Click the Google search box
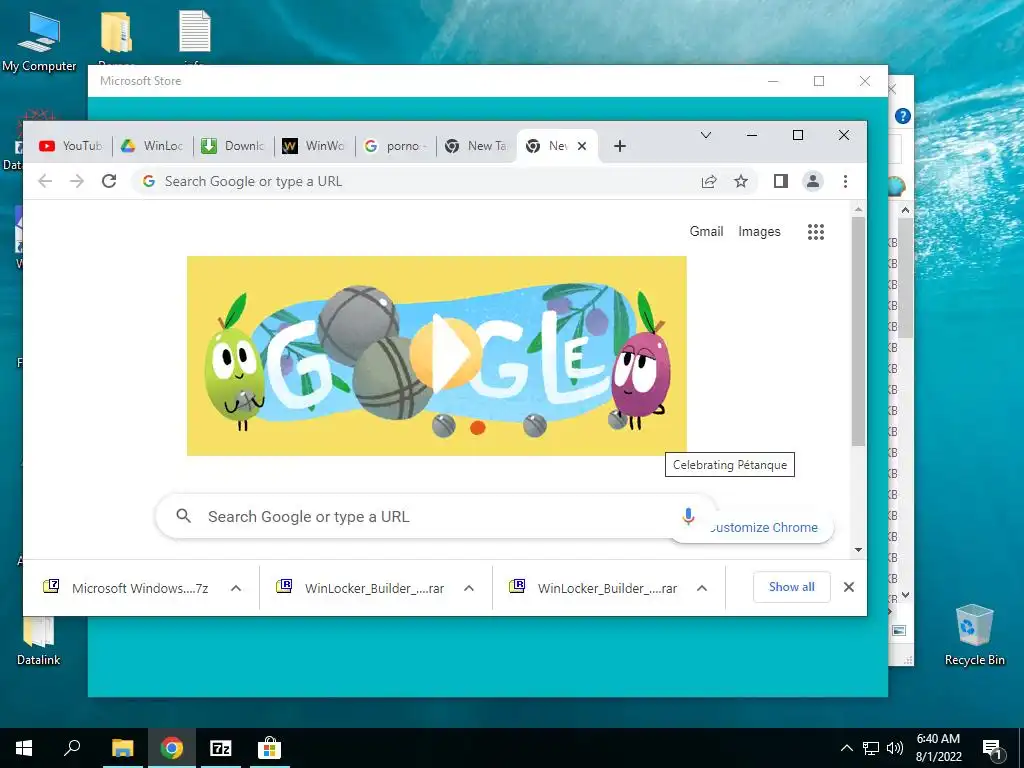This screenshot has height=768, width=1024. pos(436,517)
